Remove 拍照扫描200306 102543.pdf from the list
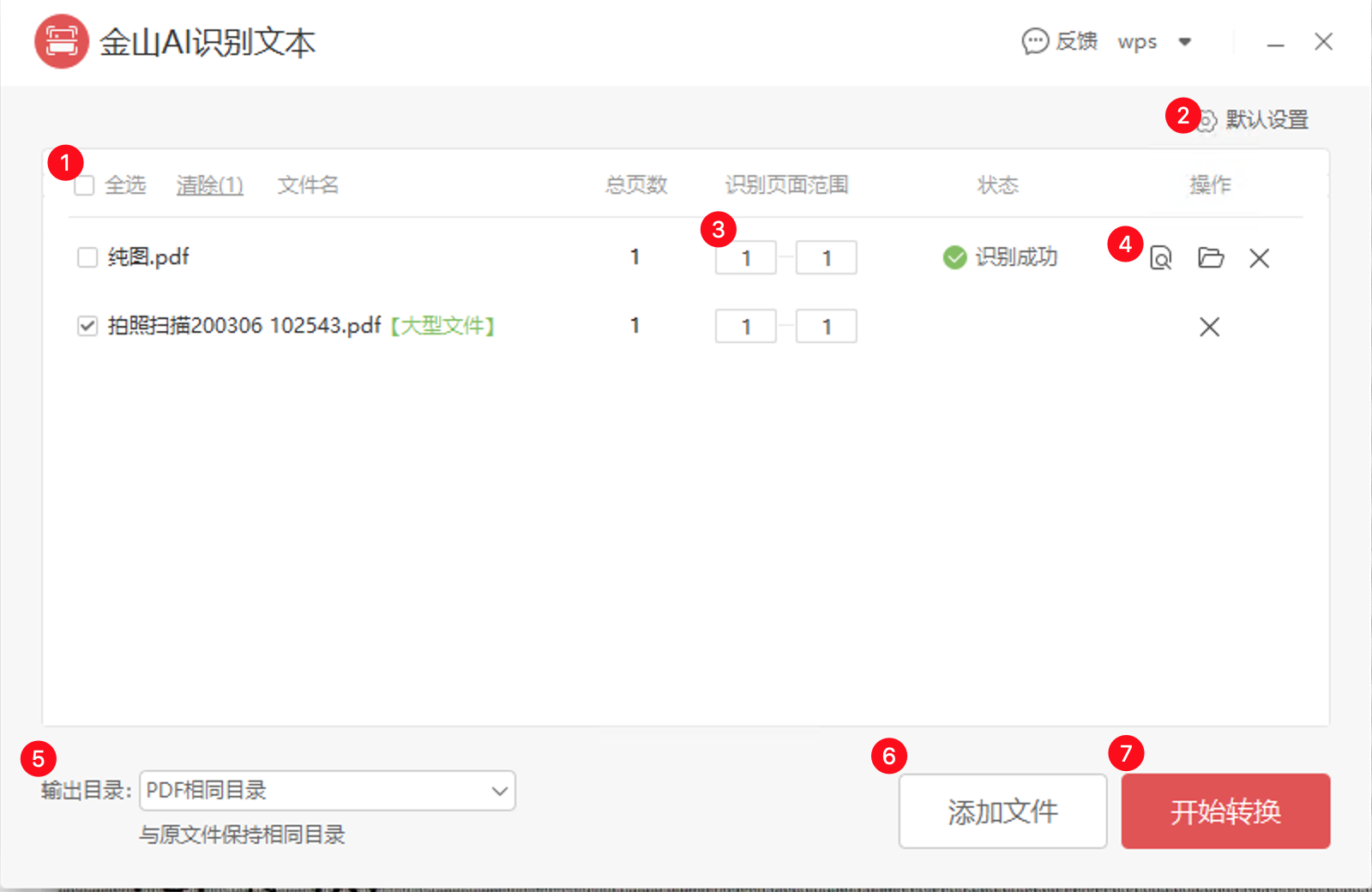 [1209, 327]
